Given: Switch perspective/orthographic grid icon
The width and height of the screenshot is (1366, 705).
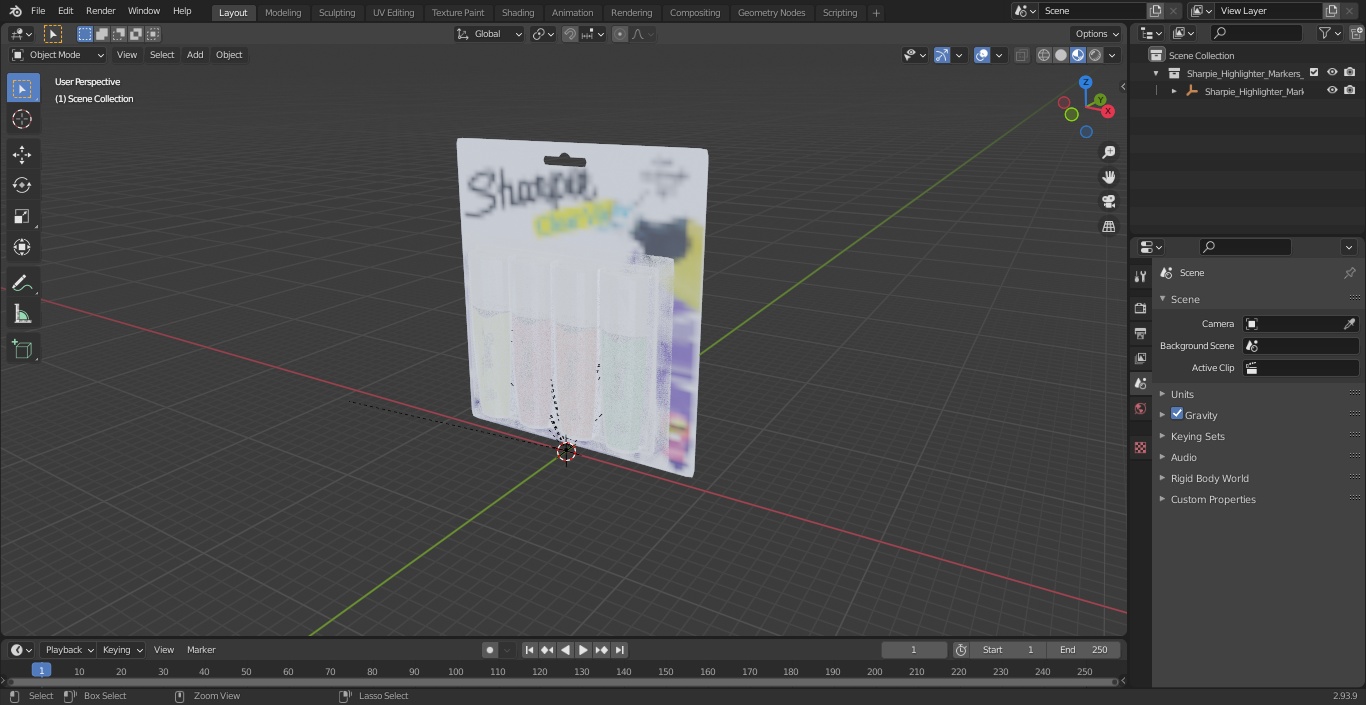Looking at the screenshot, I should [x=1108, y=227].
